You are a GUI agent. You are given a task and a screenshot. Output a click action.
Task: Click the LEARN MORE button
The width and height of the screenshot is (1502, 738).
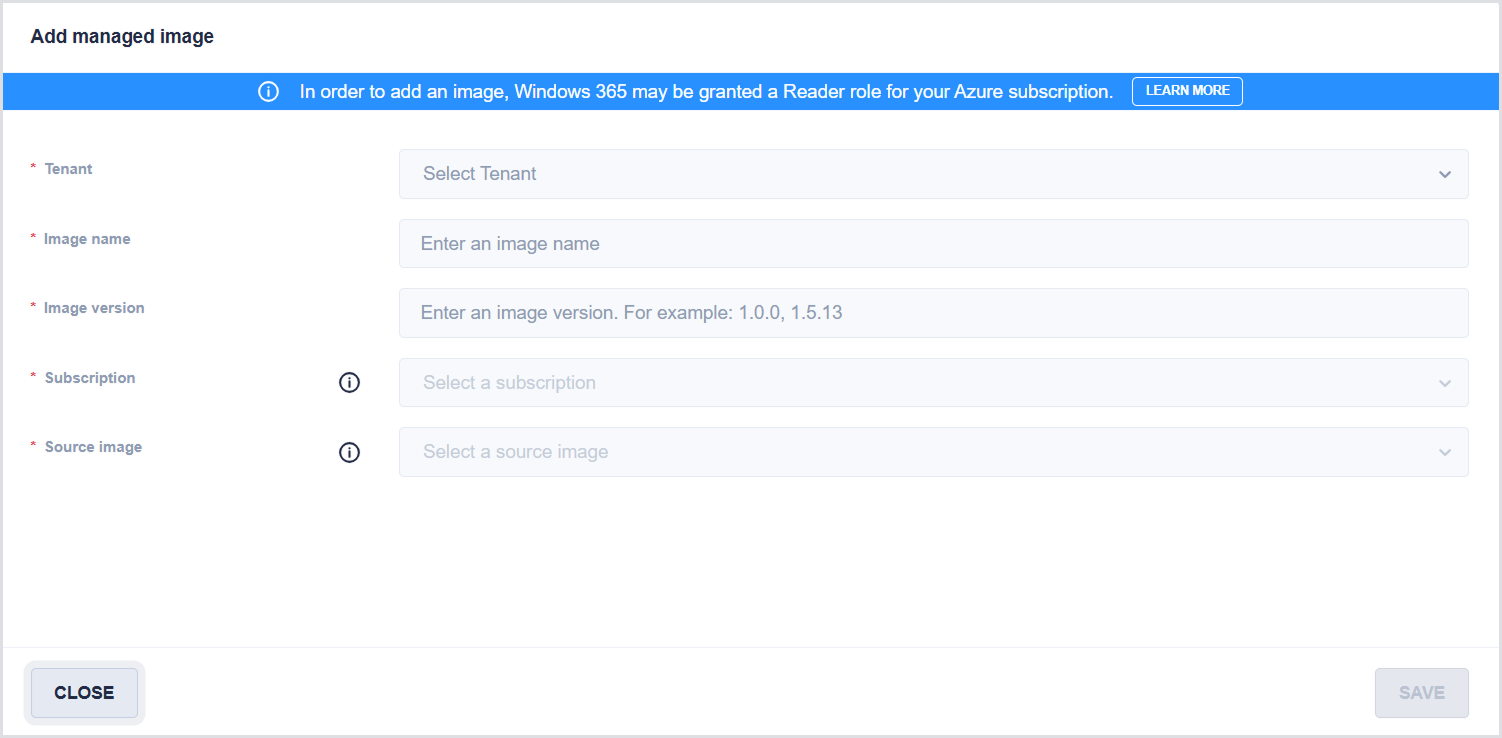pos(1187,91)
